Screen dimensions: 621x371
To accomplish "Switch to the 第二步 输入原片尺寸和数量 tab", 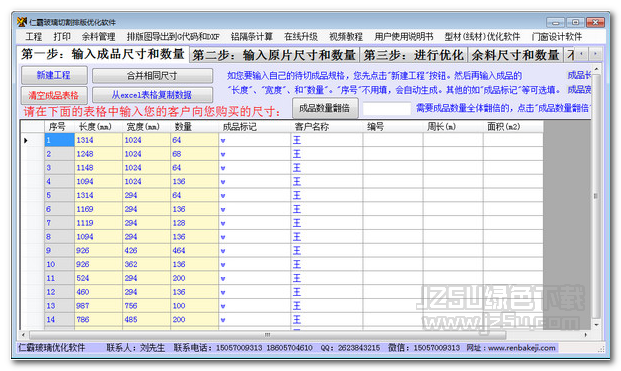I will click(x=274, y=55).
